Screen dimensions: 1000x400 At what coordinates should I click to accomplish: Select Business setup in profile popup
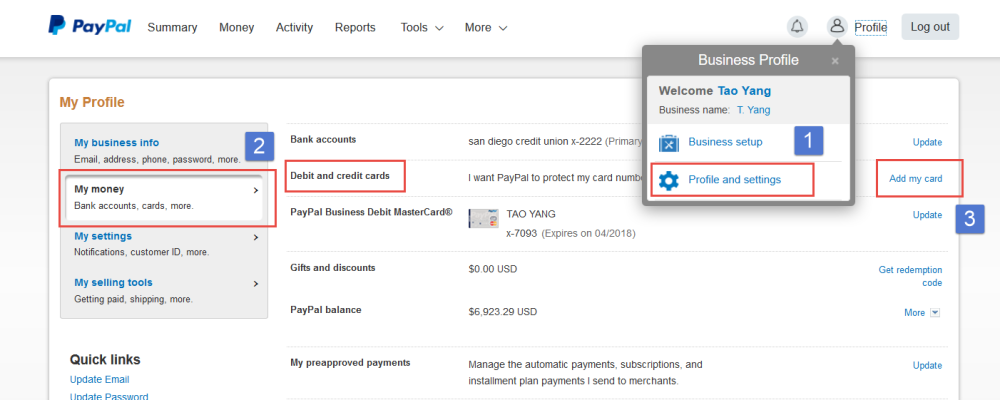725,142
